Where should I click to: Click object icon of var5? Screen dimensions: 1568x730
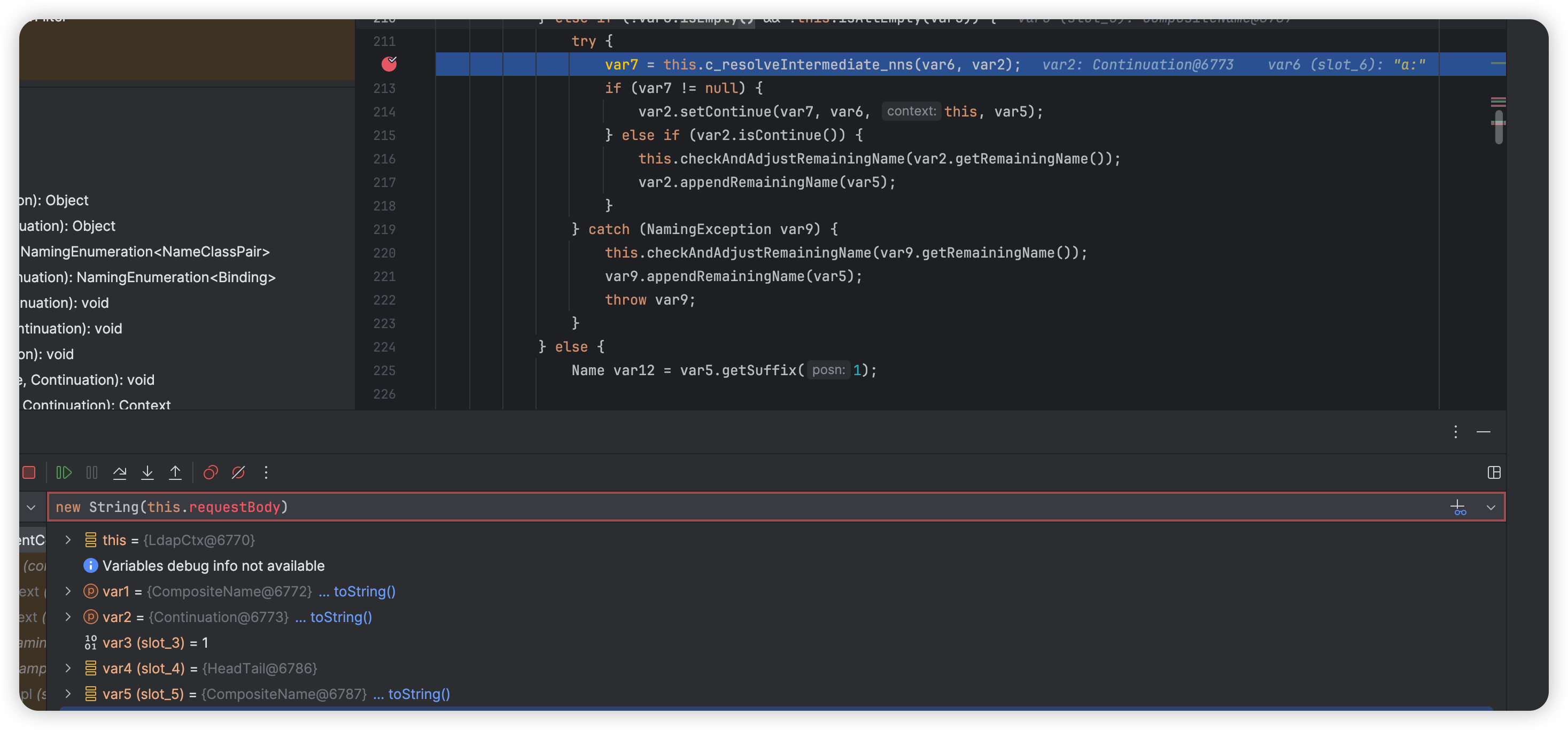click(90, 694)
